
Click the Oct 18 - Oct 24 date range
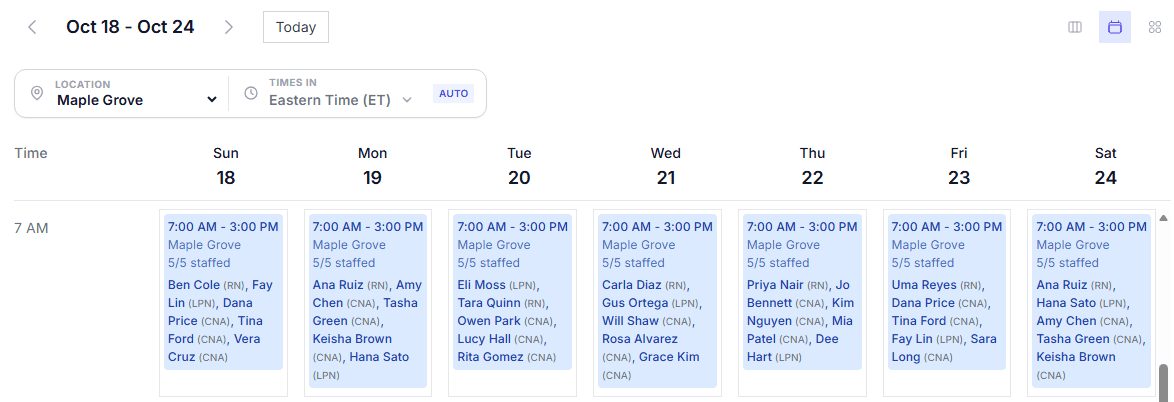[x=130, y=27]
